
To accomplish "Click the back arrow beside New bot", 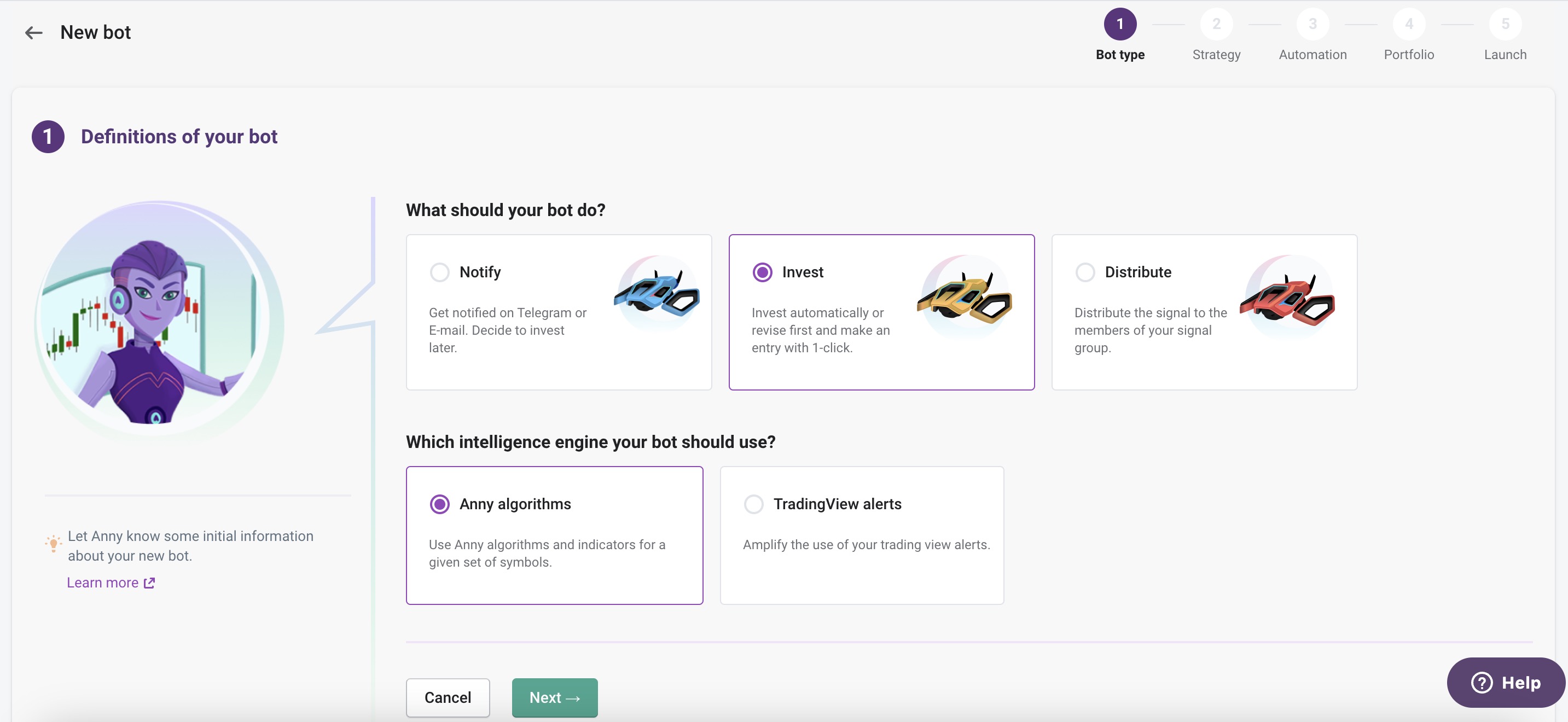I will 33,32.
